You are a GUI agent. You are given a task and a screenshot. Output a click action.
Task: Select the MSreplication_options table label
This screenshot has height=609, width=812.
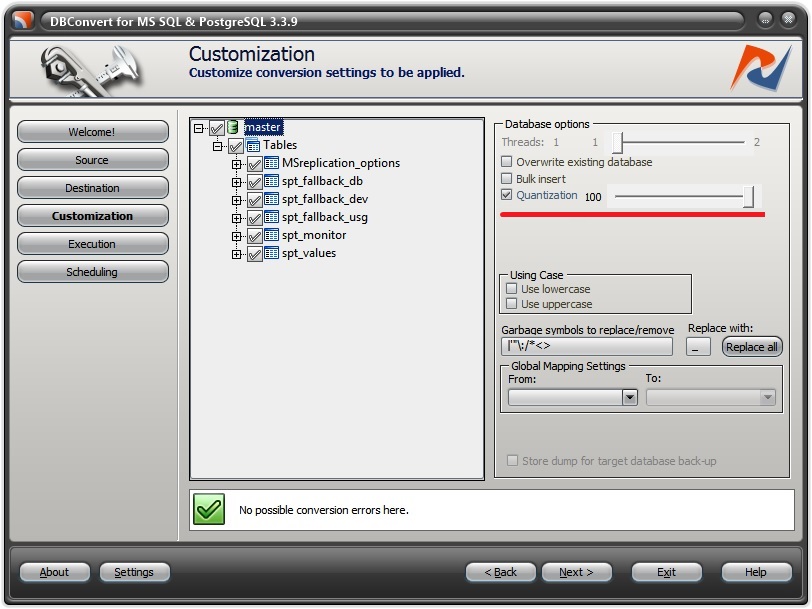[x=341, y=163]
